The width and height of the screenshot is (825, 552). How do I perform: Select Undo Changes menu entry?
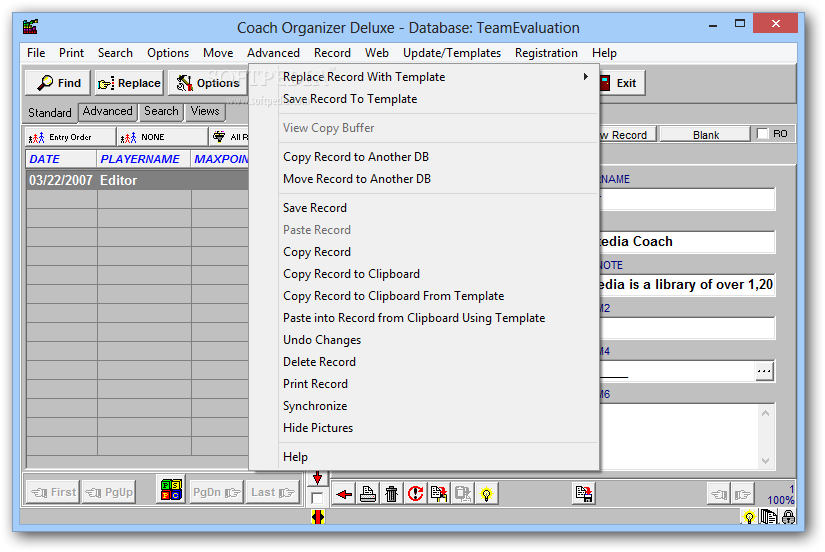[x=322, y=340]
